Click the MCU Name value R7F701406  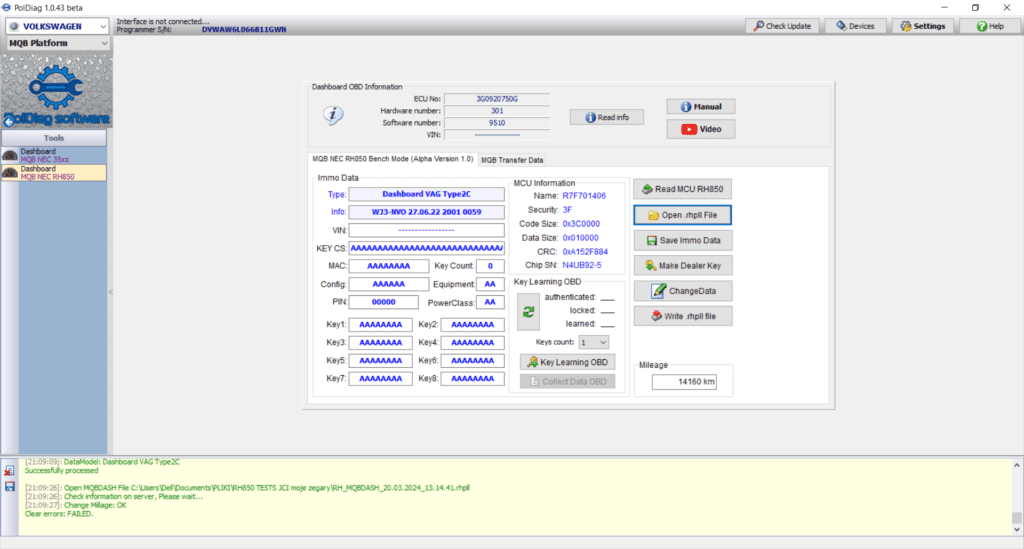click(584, 196)
